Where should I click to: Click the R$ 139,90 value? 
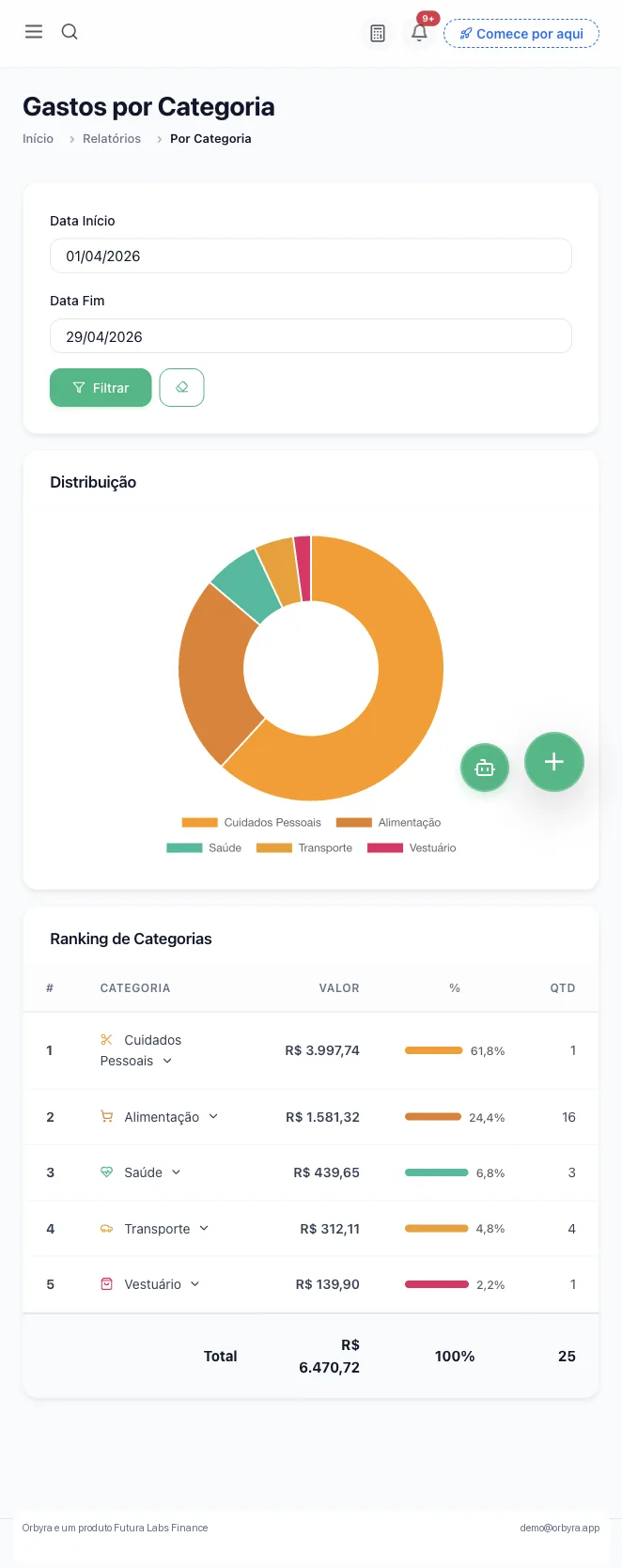327,1284
